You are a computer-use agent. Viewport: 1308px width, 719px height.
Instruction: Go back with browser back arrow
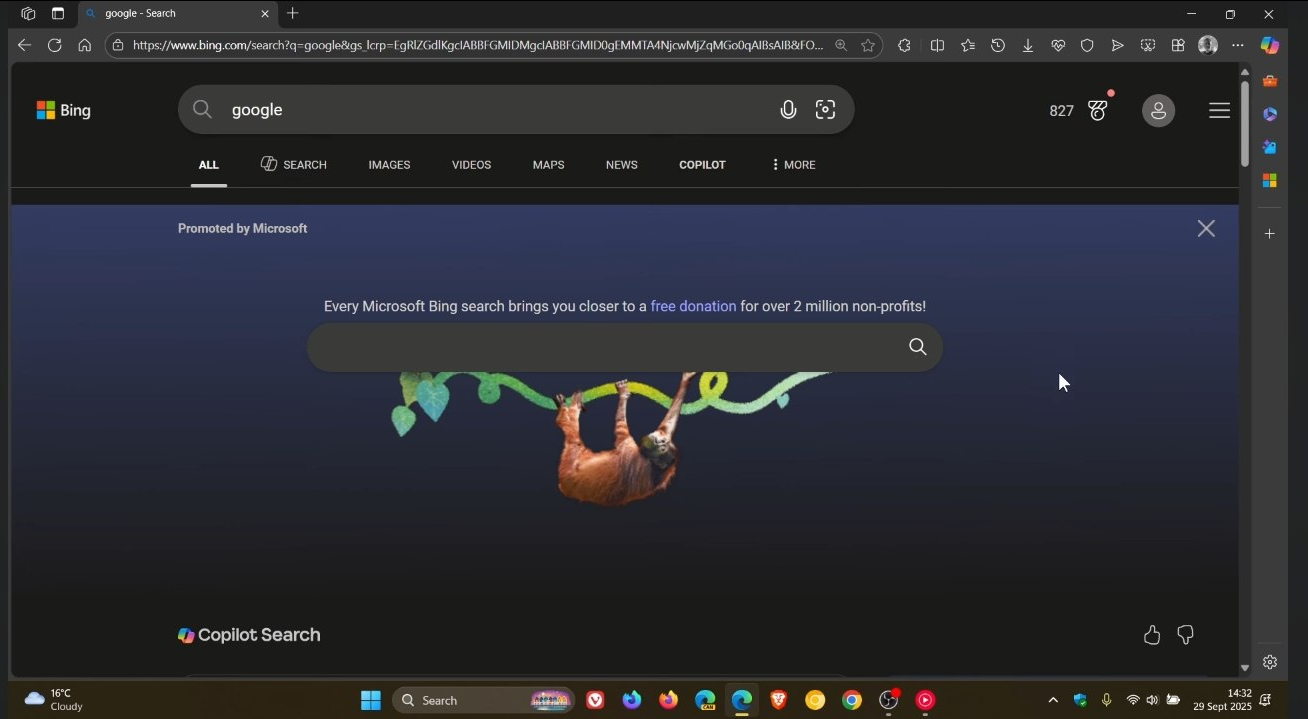[24, 45]
